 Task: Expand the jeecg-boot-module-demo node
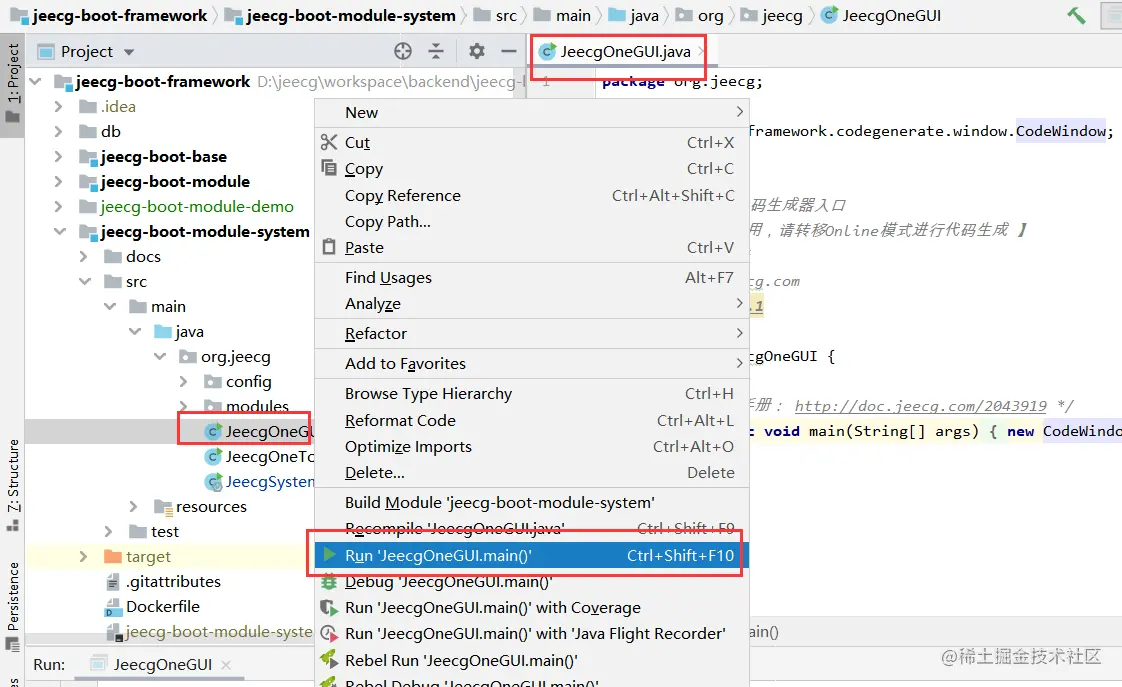coord(58,207)
